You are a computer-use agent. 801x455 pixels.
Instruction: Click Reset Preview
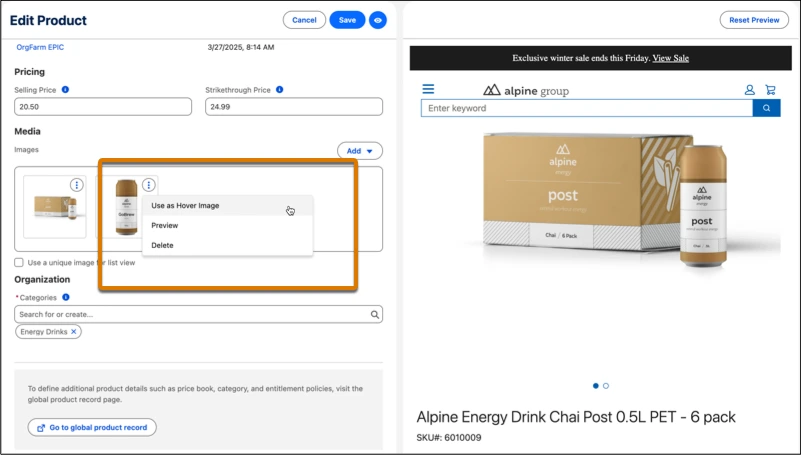click(754, 20)
